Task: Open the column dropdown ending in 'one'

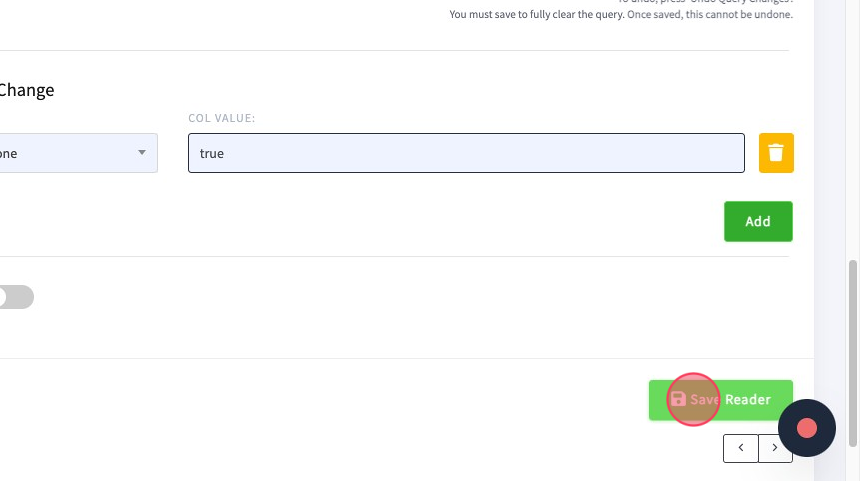Action: [x=78, y=153]
